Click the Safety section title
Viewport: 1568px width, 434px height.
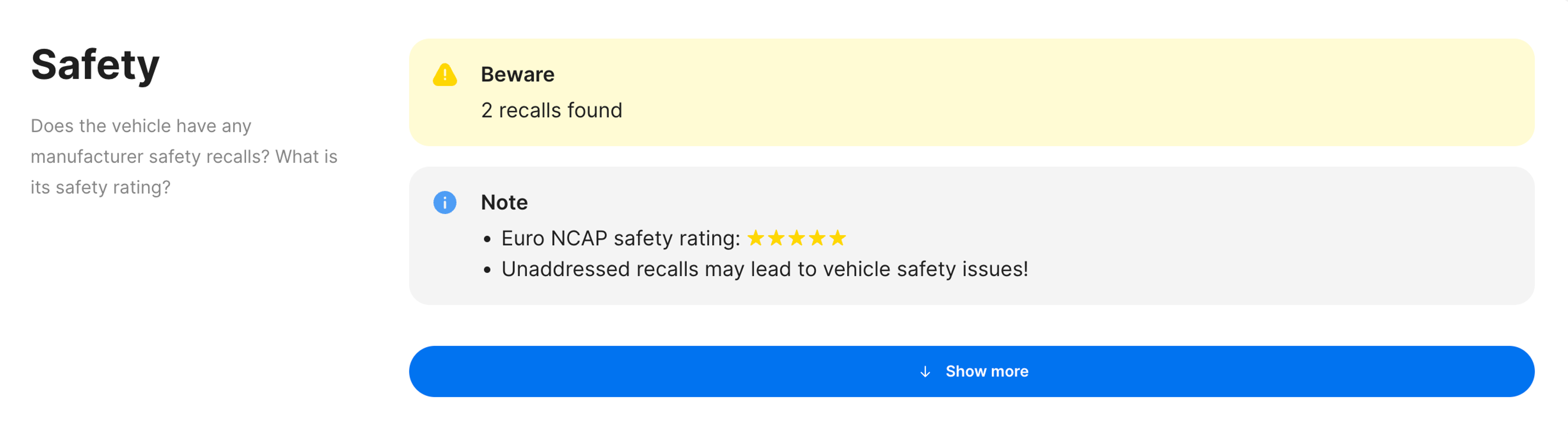coord(96,65)
